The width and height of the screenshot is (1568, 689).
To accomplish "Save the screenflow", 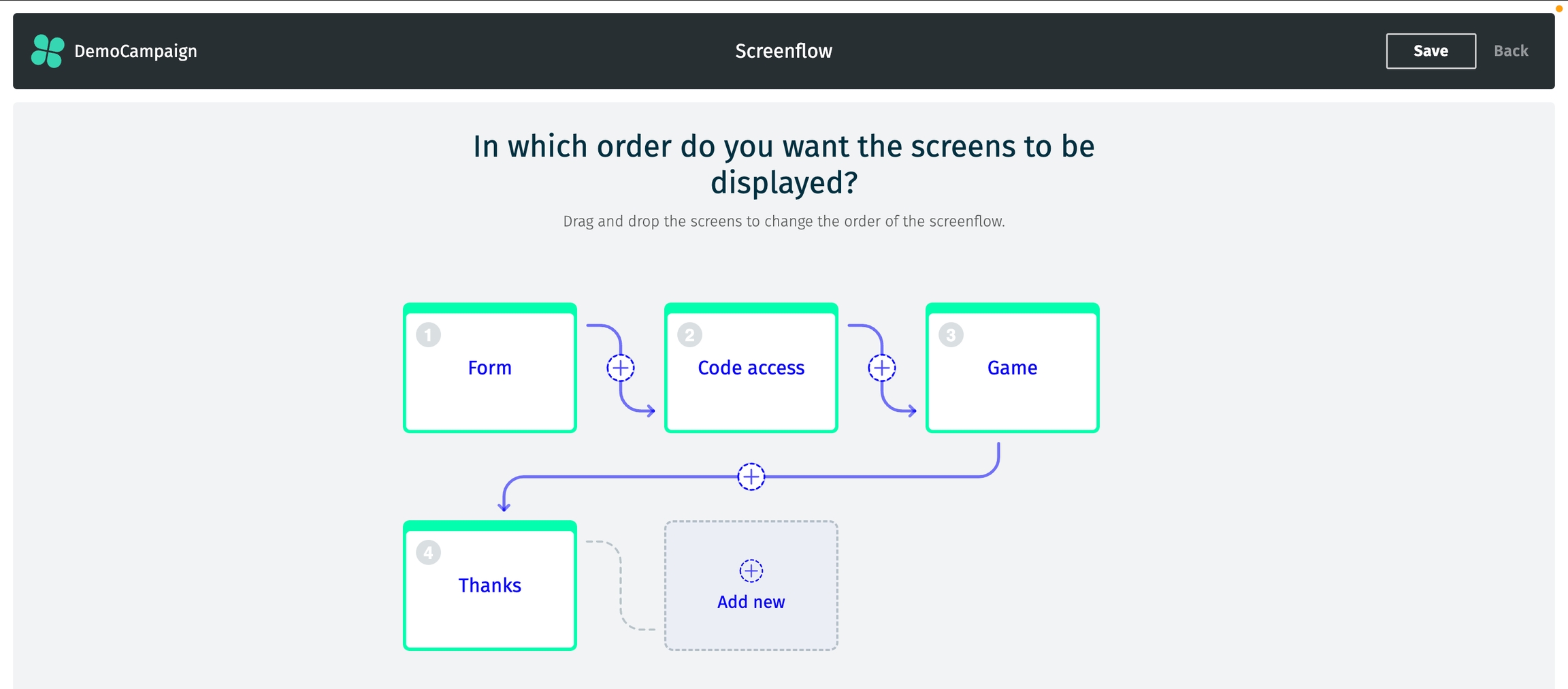I will (1431, 51).
